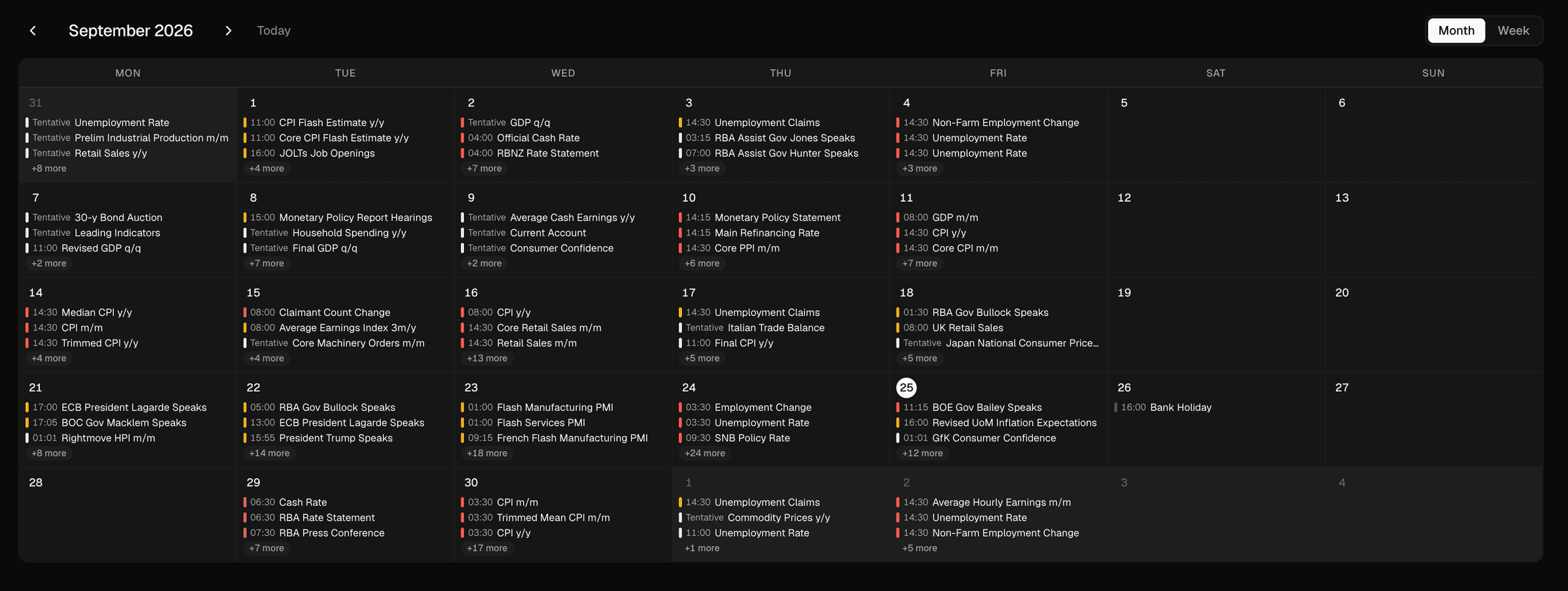
Task: Open Trimmed Mean CPI m/m event
Action: point(563,518)
